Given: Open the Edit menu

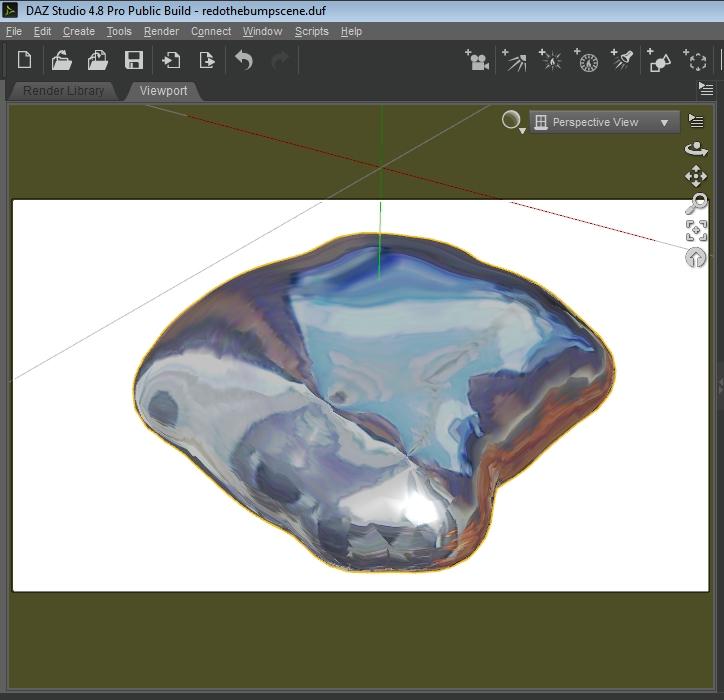Looking at the screenshot, I should pyautogui.click(x=42, y=31).
